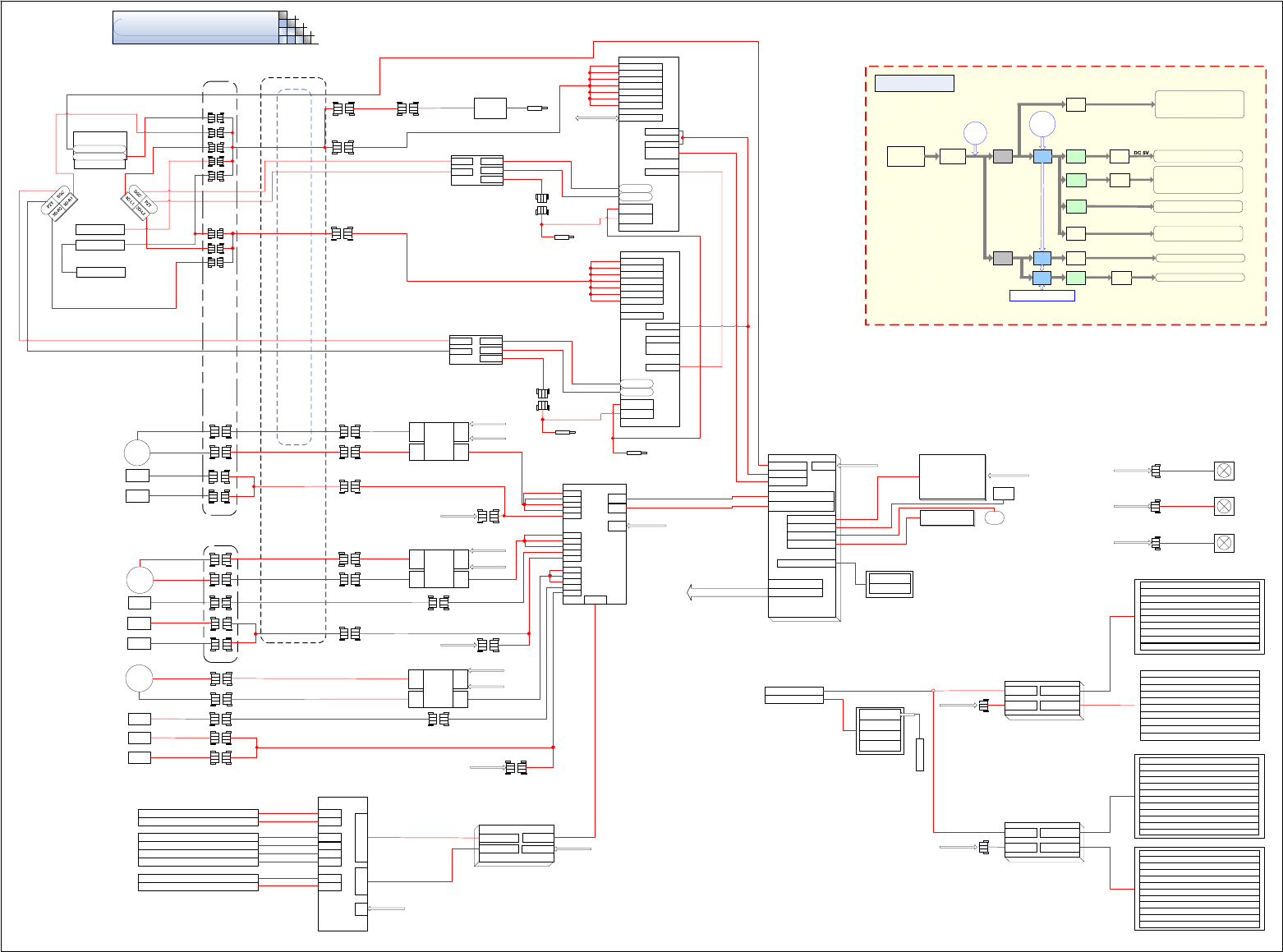
Task: Select the blue-outlined box below power diagram
Action: tap(1042, 296)
